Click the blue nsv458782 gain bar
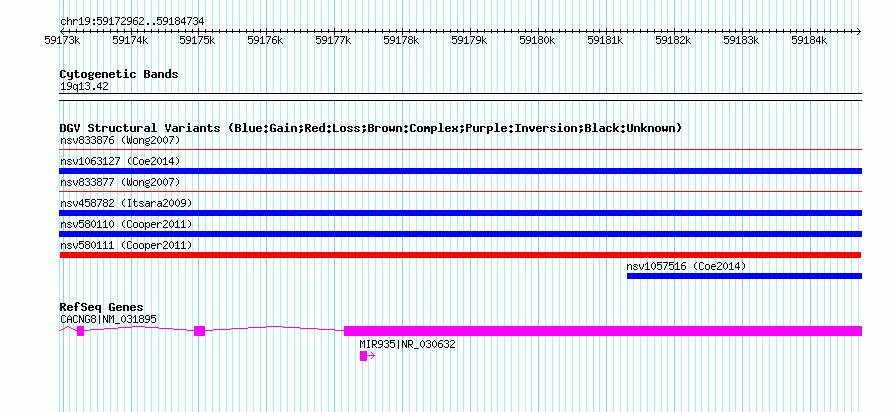 click(460, 213)
